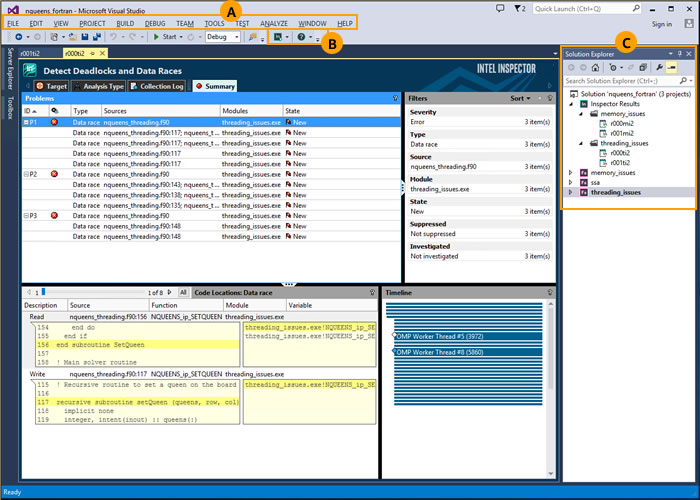
Task: Switch to the Collection Log tab
Action: [155, 86]
